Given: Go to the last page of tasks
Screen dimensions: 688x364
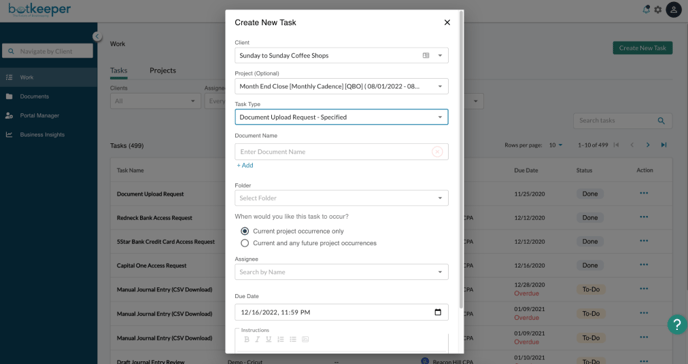Looking at the screenshot, I should tap(663, 145).
